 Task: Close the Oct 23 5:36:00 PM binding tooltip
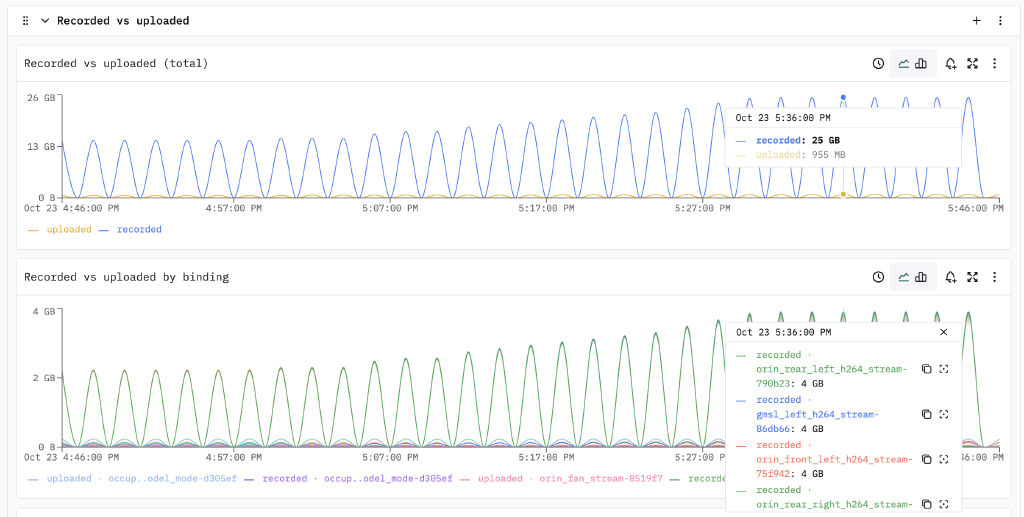(x=943, y=332)
